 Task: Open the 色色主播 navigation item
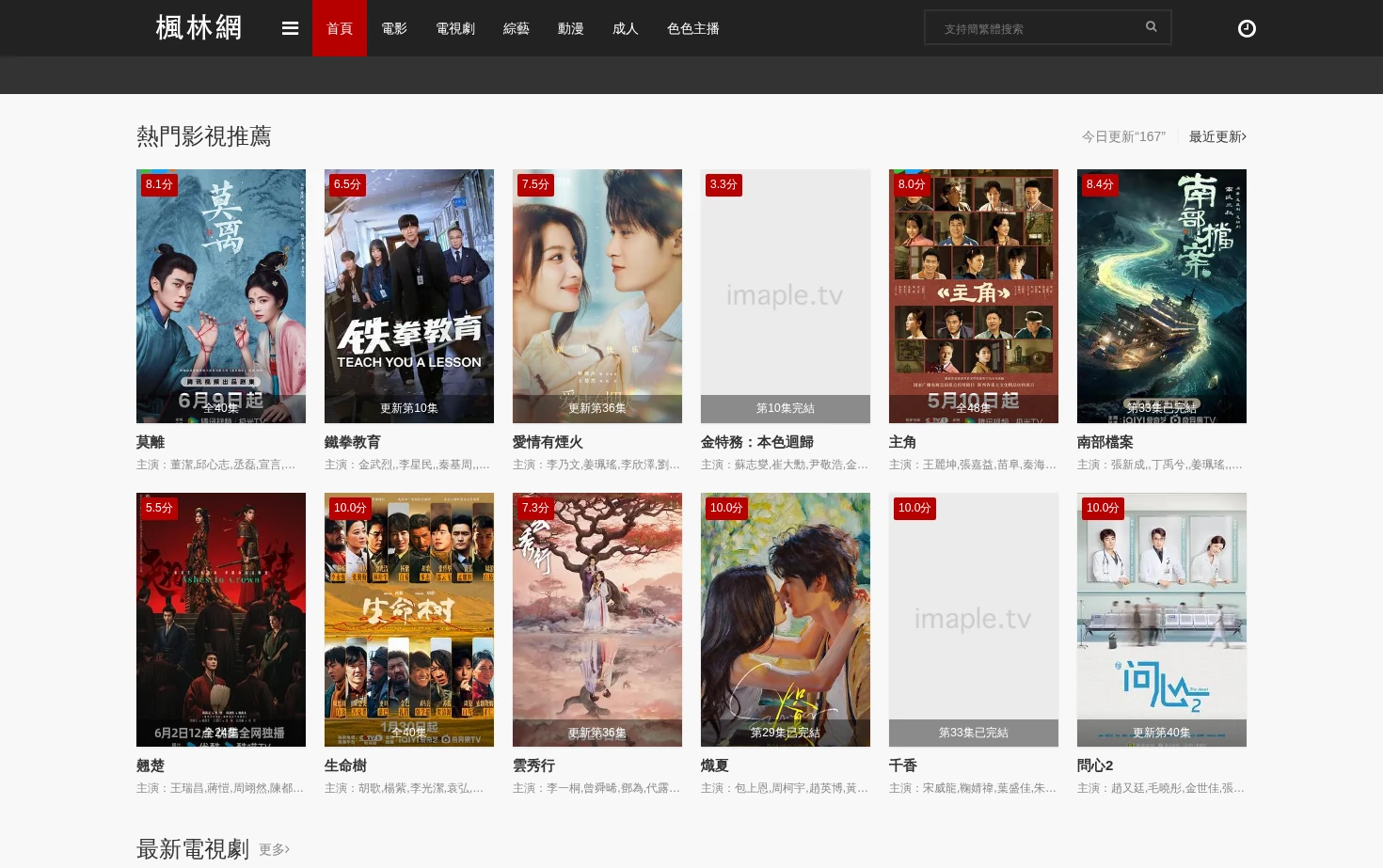(x=693, y=28)
